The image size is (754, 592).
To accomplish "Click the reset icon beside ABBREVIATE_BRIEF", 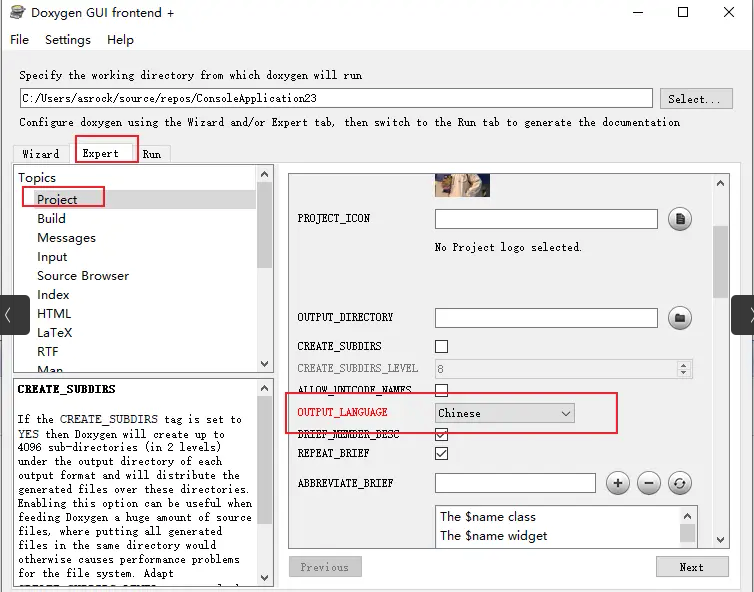I will [x=679, y=483].
